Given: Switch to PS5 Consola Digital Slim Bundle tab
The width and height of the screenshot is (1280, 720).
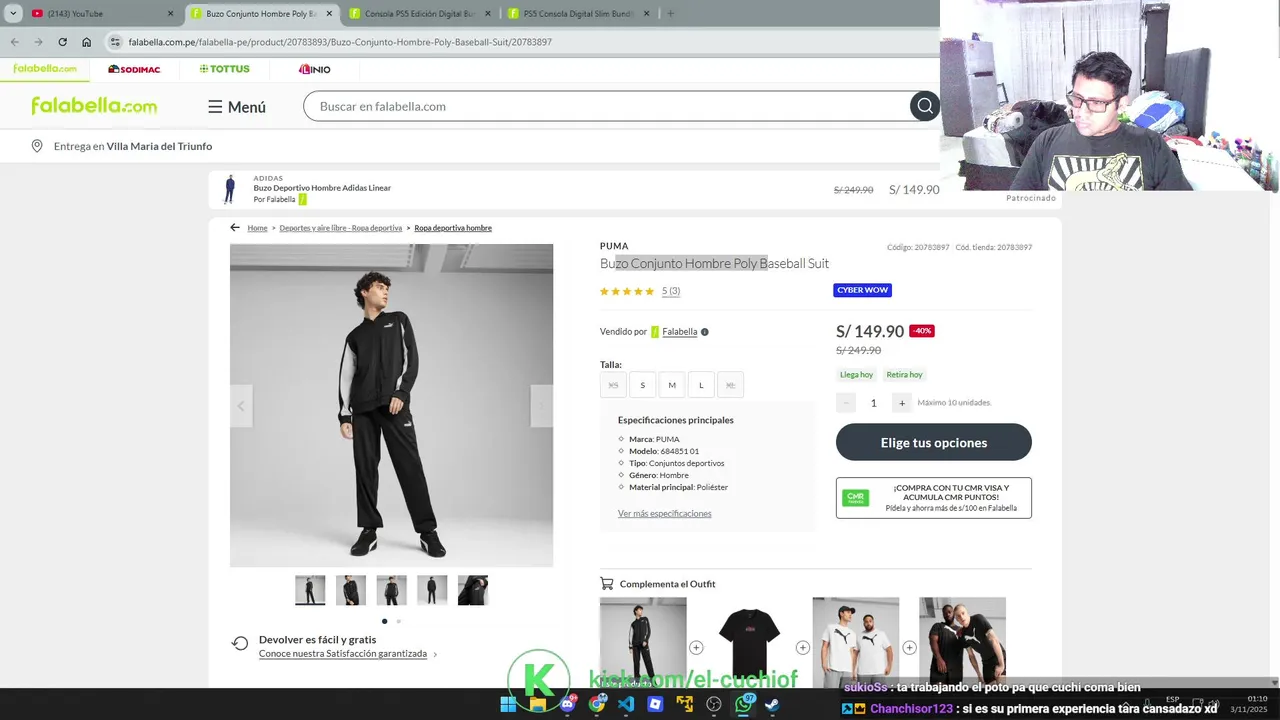Looking at the screenshot, I should coord(579,14).
